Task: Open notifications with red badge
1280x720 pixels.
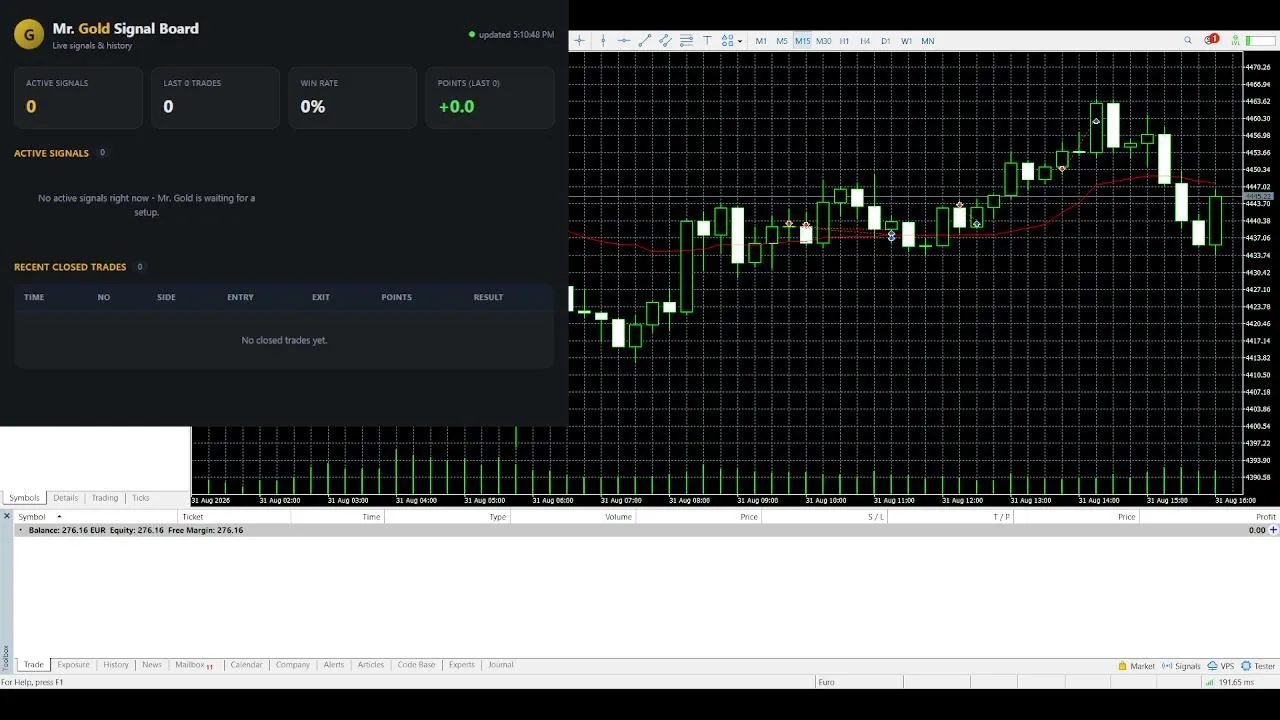Action: [1211, 40]
